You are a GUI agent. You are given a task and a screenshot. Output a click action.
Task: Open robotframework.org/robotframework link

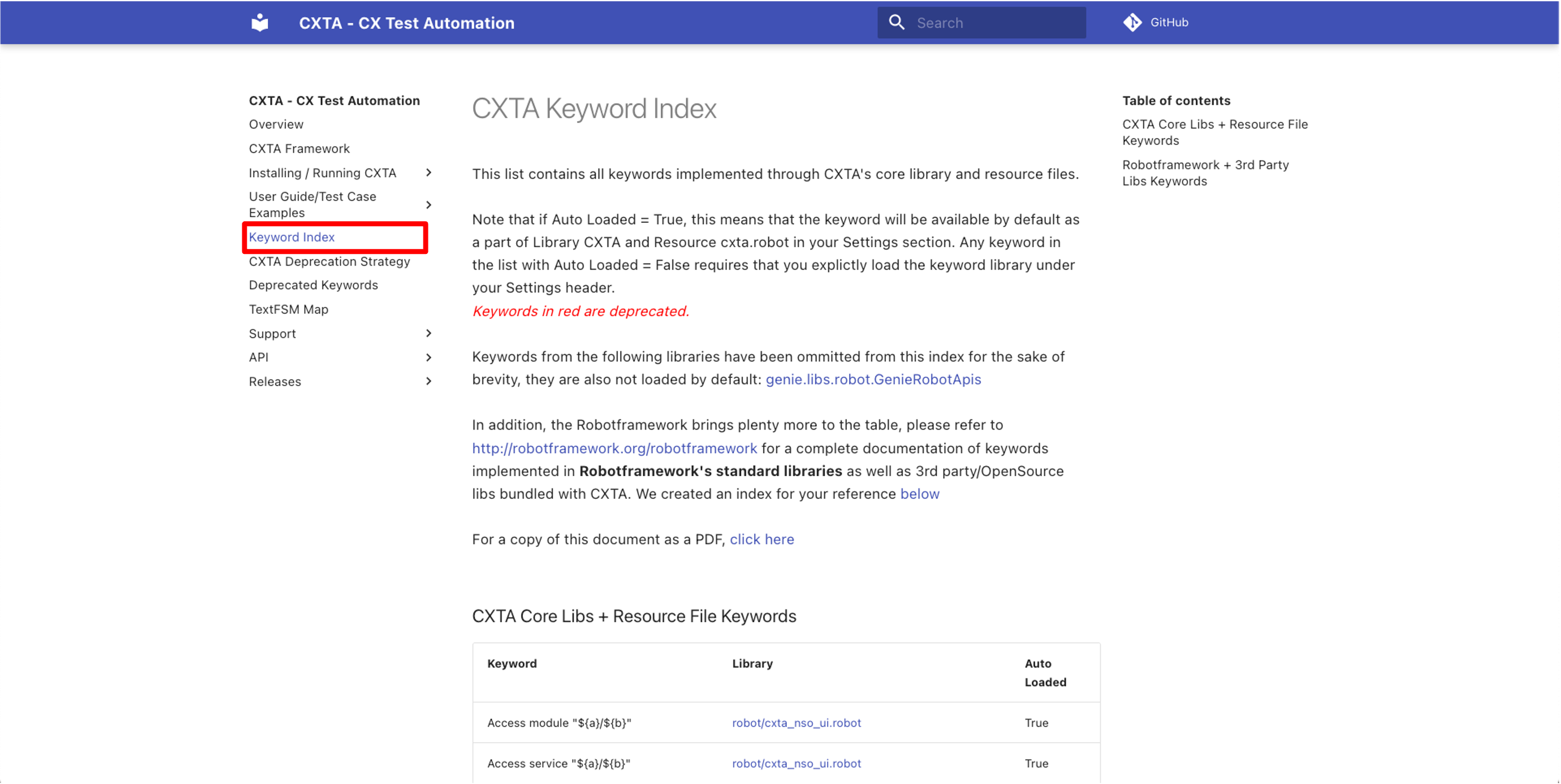click(x=615, y=448)
